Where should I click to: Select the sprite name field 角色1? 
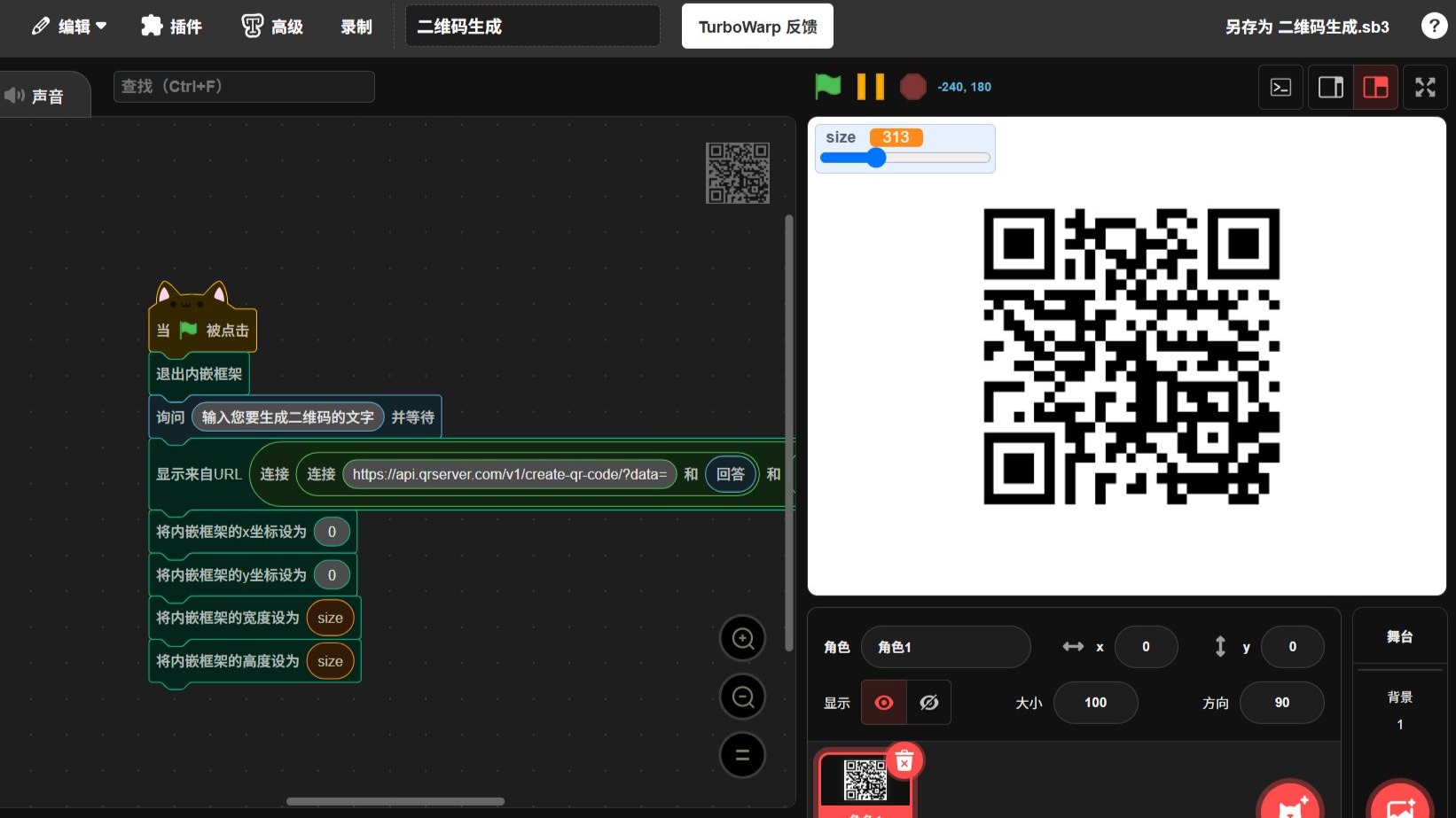pyautogui.click(x=946, y=647)
